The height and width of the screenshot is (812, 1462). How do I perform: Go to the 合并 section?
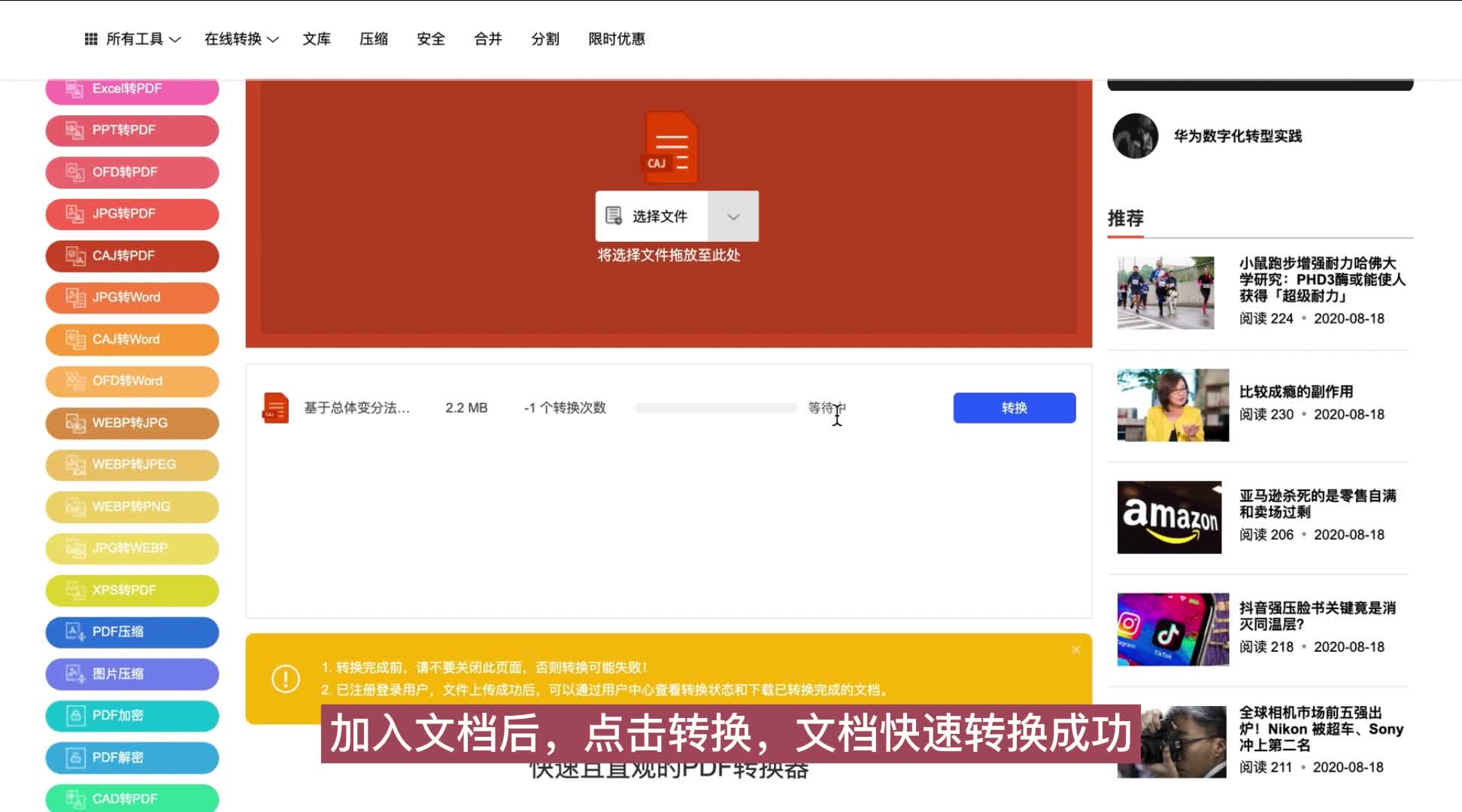click(487, 39)
